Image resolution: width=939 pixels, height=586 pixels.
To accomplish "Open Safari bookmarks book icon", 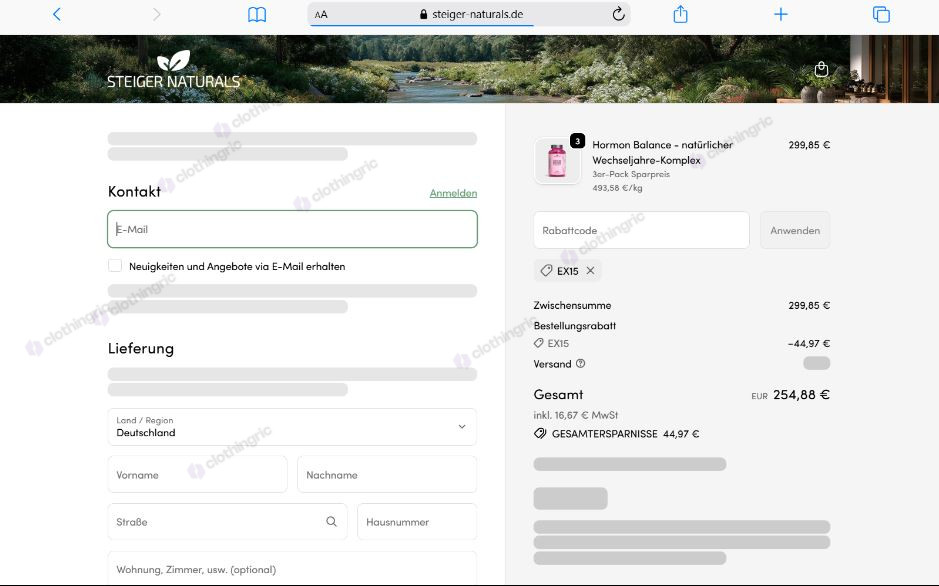I will [257, 14].
